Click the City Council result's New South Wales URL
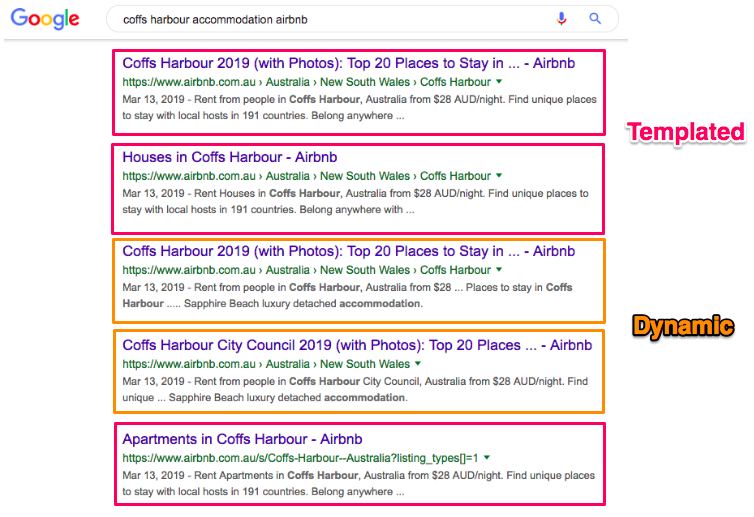754x517 pixels. 266,364
